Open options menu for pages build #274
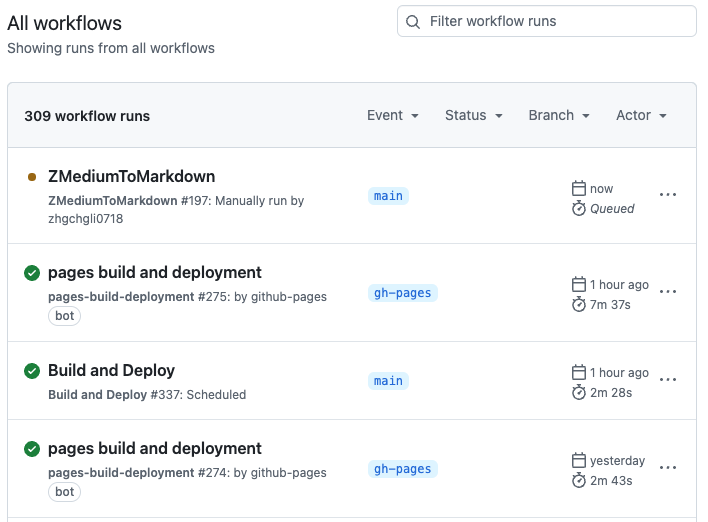 click(668, 467)
